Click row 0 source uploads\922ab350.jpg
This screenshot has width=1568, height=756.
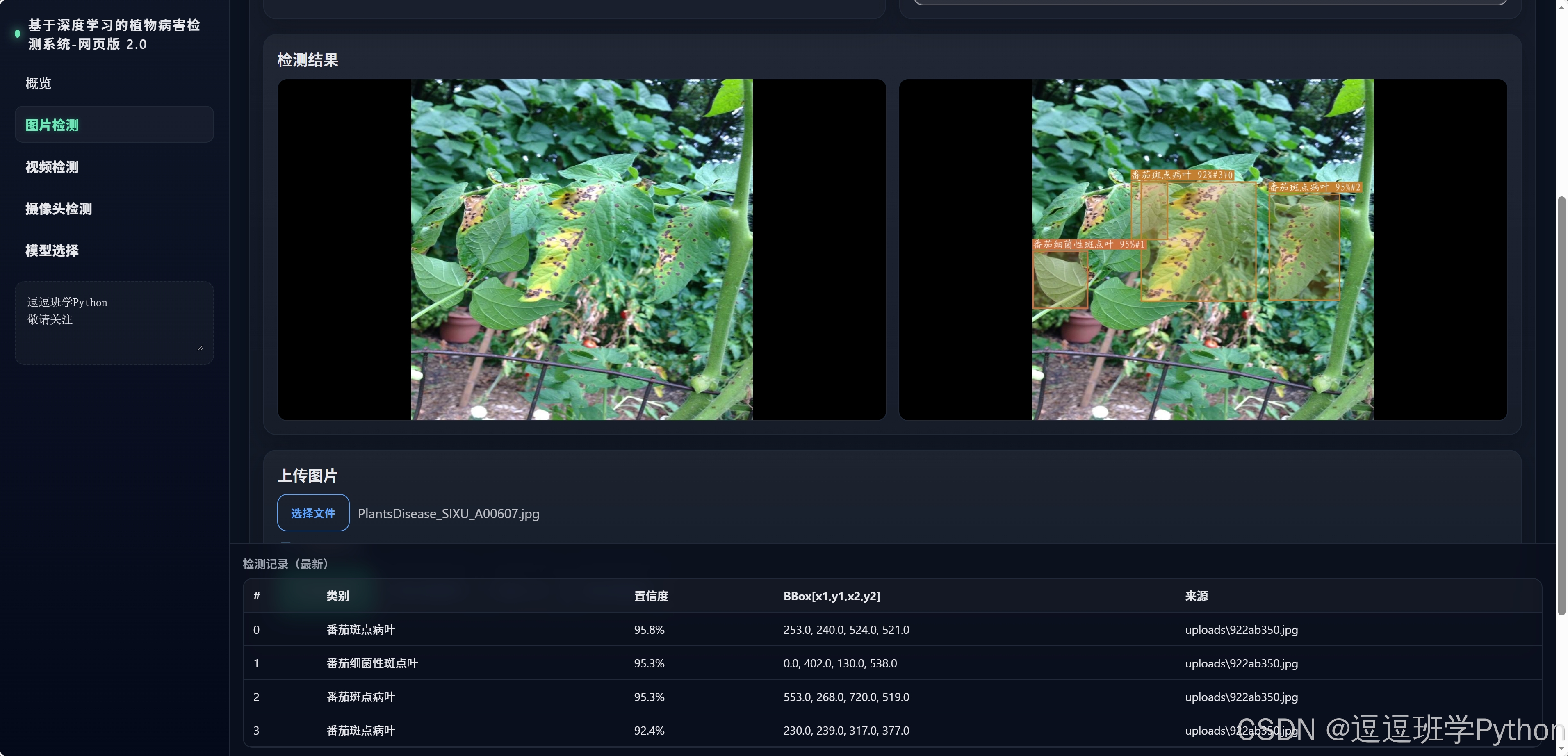pyautogui.click(x=1241, y=629)
